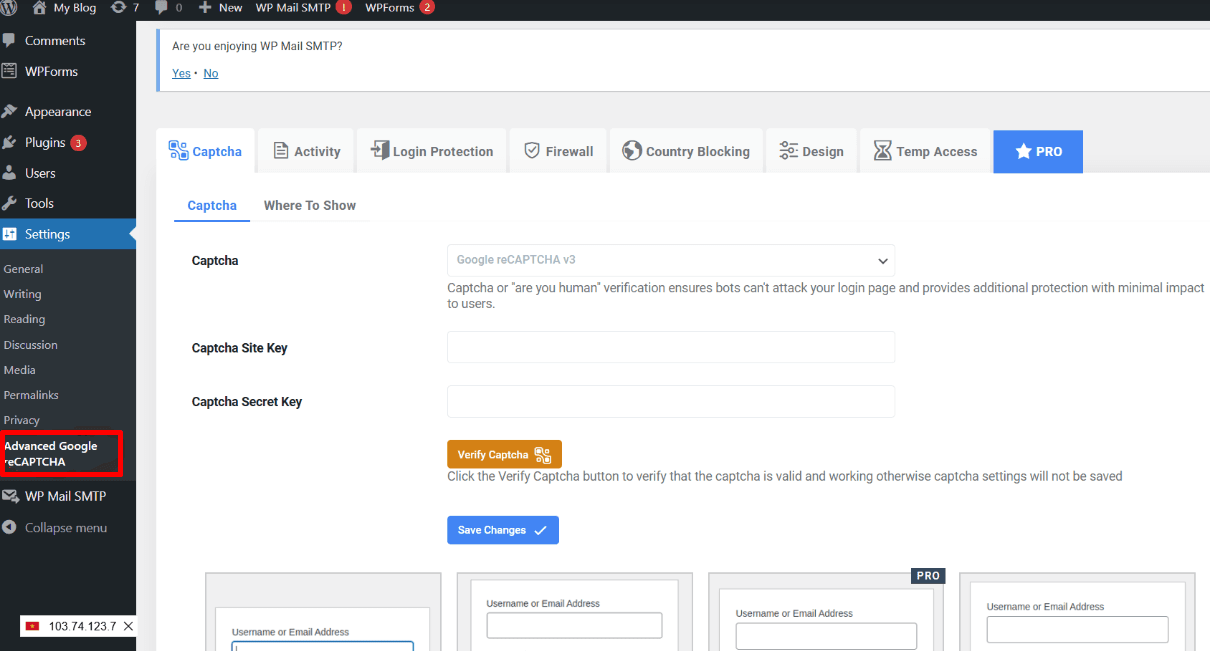Click the Firewall shield icon
Image resolution: width=1210 pixels, height=651 pixels.
tap(531, 150)
